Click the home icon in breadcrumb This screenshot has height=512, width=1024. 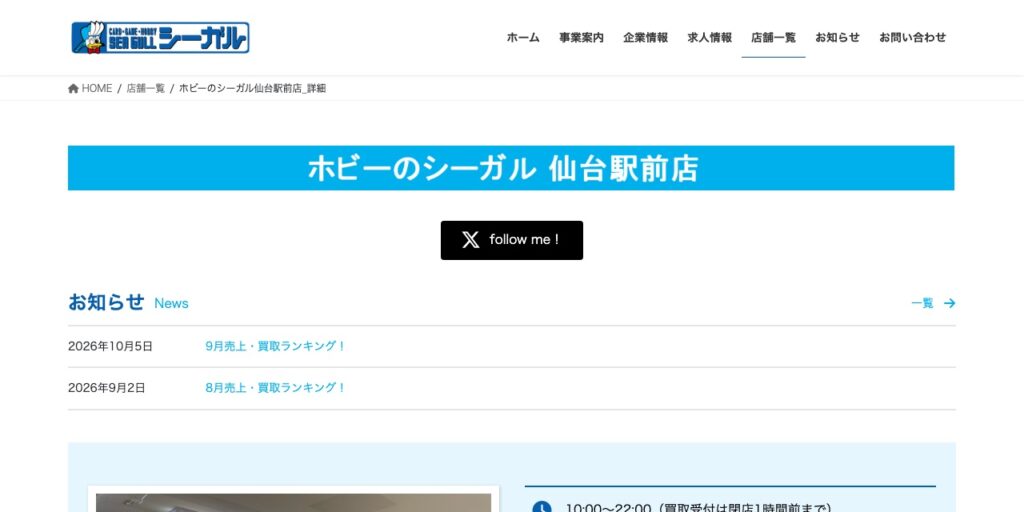pos(73,89)
